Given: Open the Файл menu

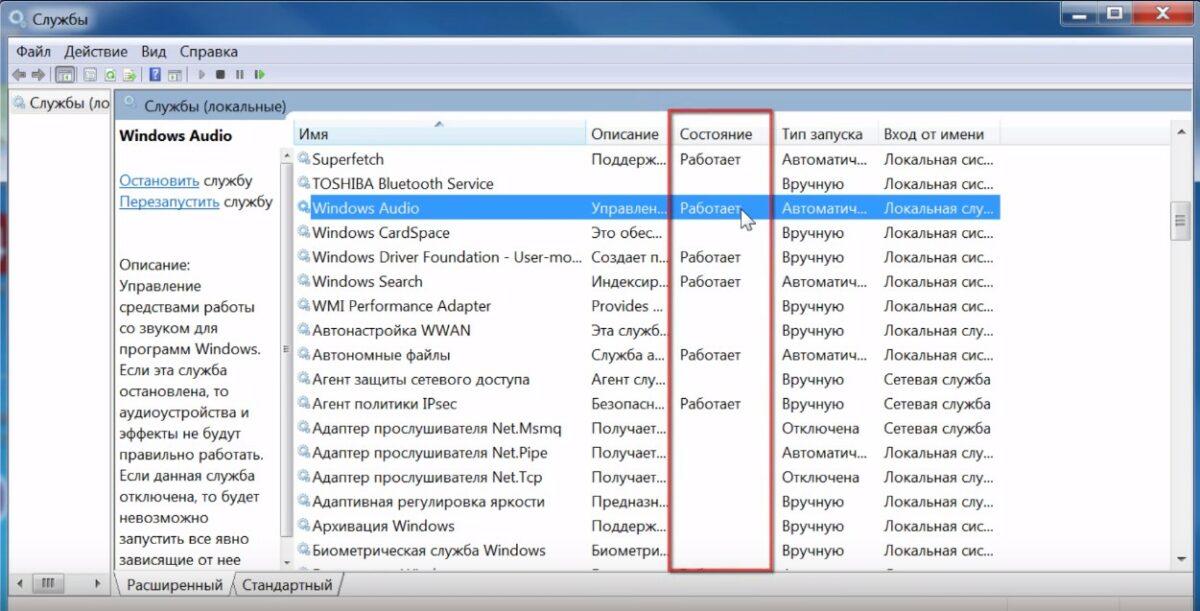Looking at the screenshot, I should (x=33, y=51).
